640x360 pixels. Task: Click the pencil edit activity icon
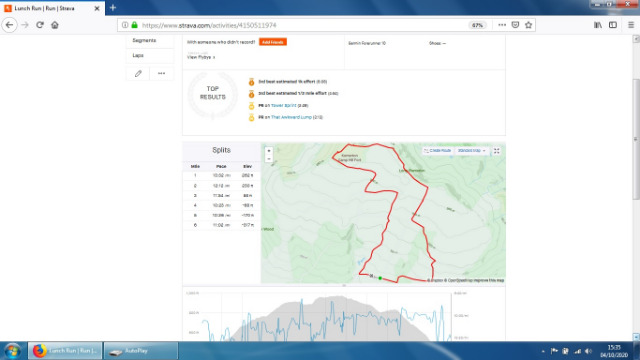138,73
